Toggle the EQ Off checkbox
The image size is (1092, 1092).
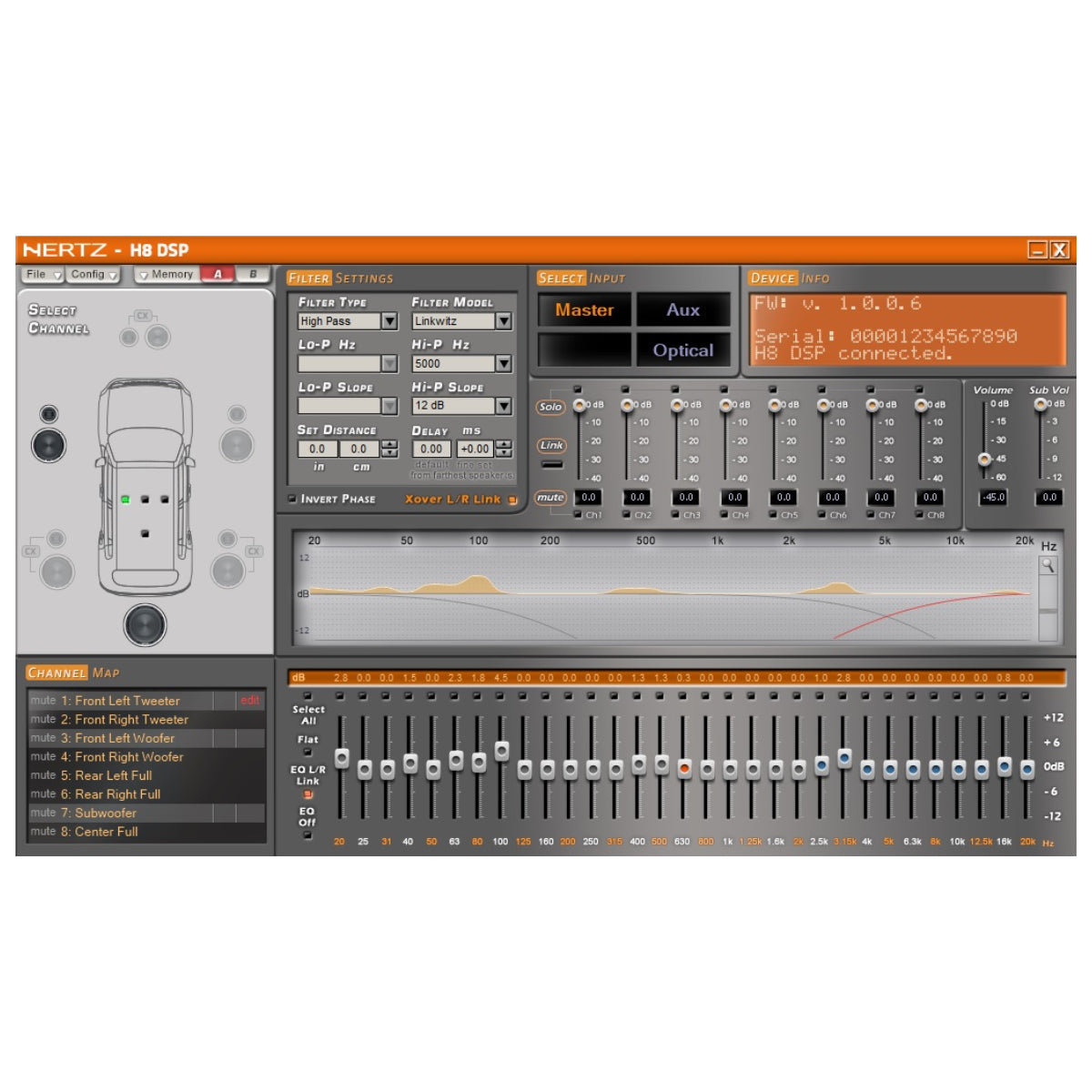[308, 834]
